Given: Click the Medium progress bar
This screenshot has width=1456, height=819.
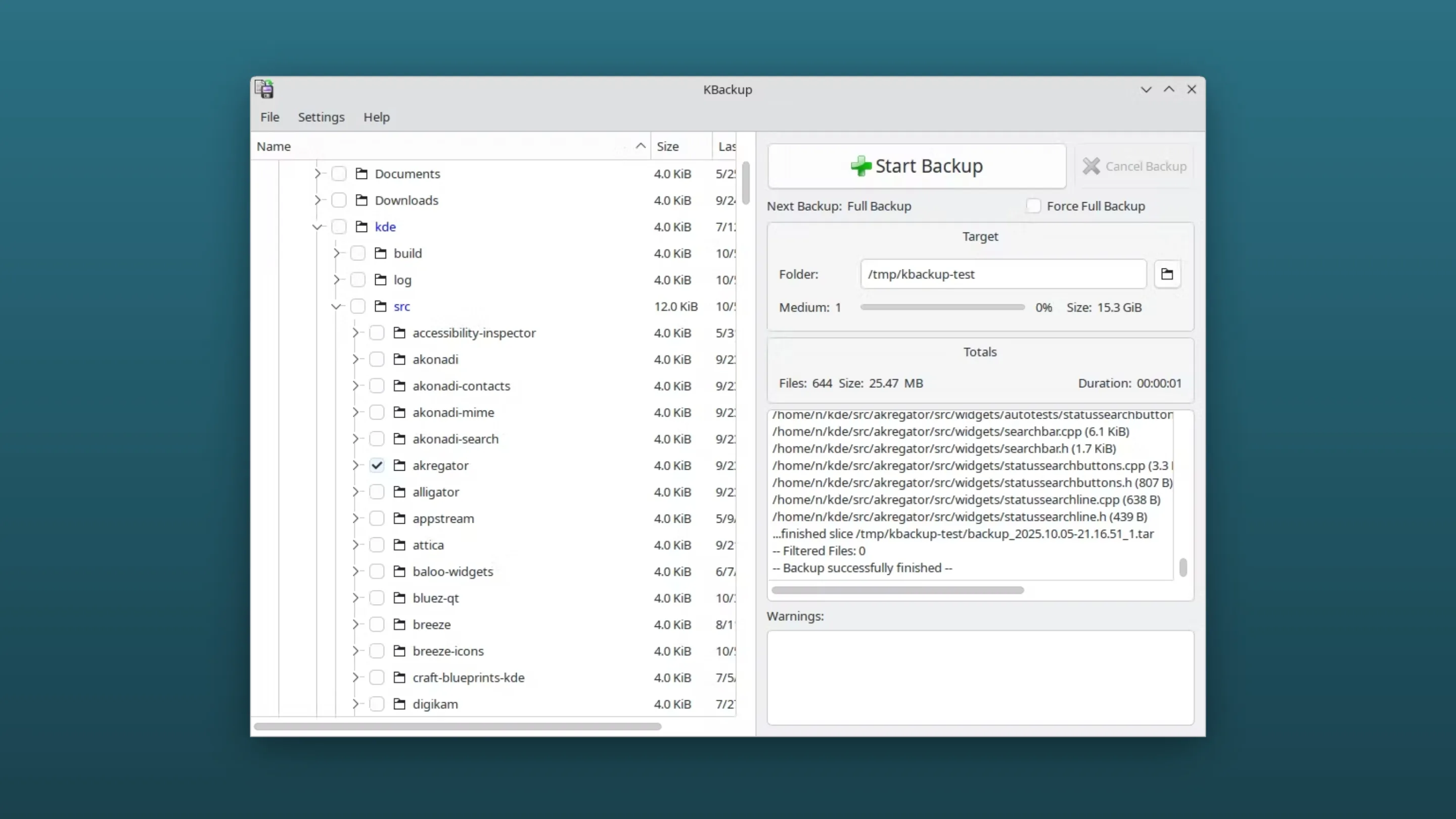Looking at the screenshot, I should click(942, 307).
